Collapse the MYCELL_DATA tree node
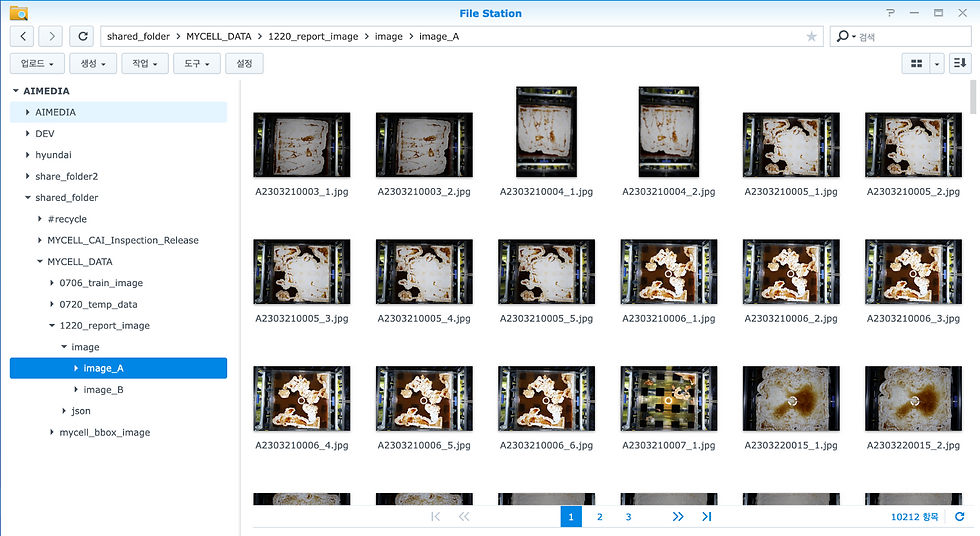The image size is (980, 536). tap(39, 261)
